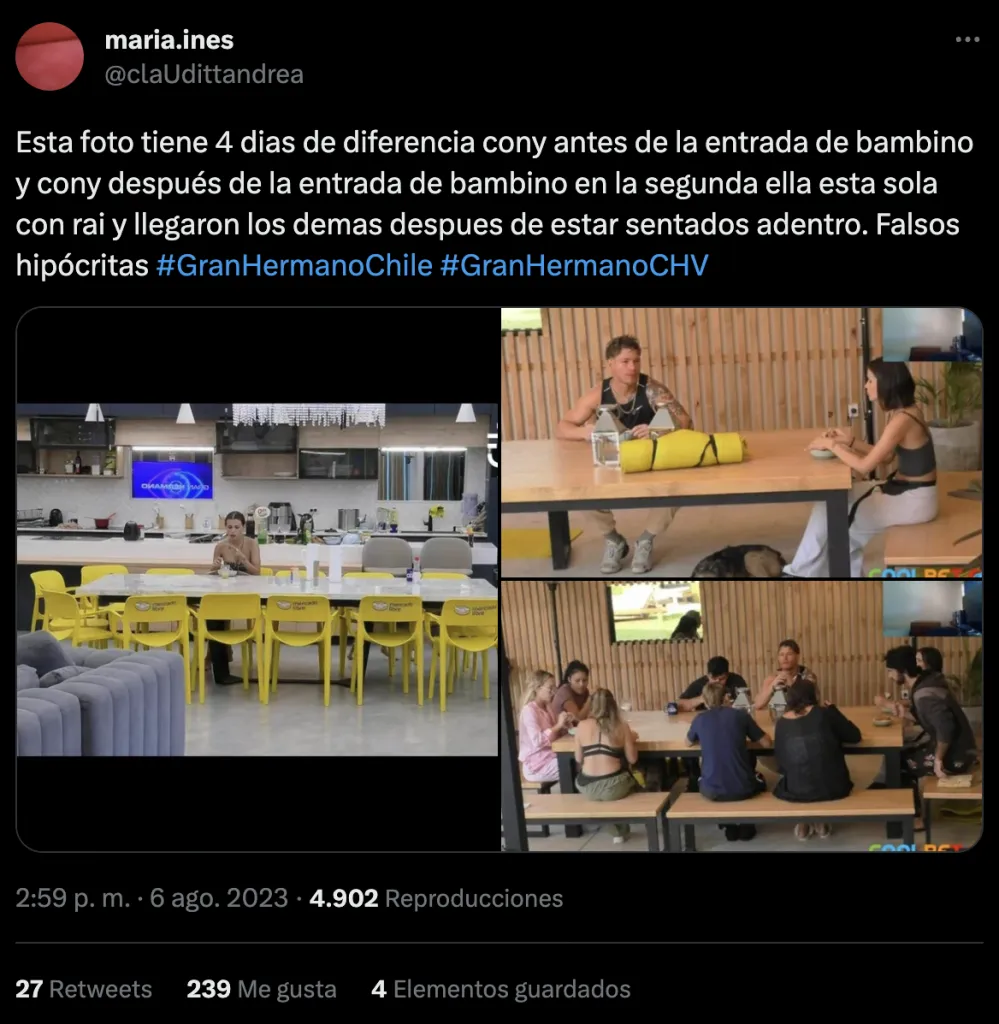
Task: Click the 2:59 p. m. timestamp
Action: [73, 899]
